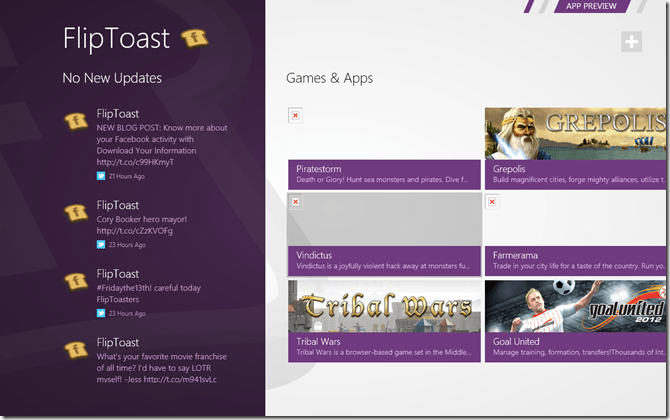Click the plus icon in top right
670x420 pixels.
pos(631,41)
